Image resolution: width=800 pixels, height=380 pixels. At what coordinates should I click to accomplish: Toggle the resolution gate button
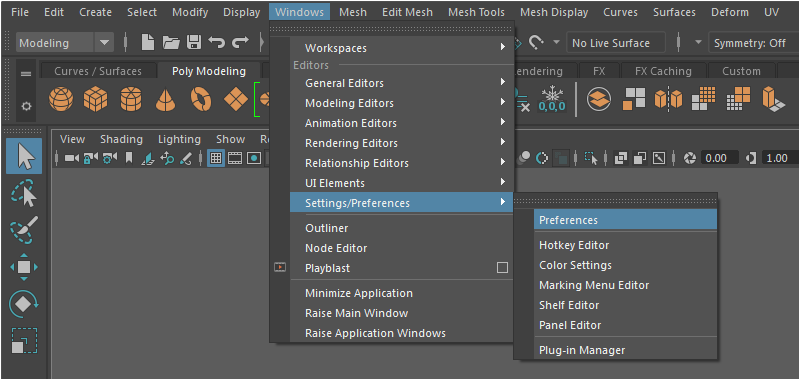tap(254, 159)
